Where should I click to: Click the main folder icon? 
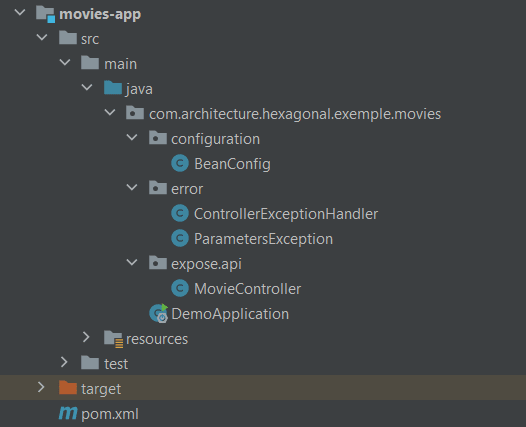point(90,63)
